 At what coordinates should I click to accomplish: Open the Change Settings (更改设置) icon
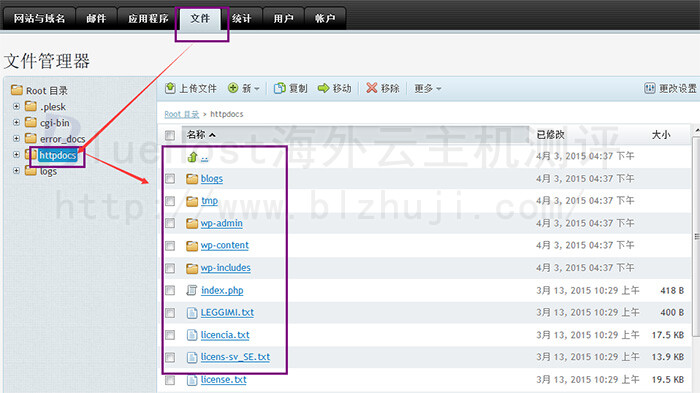tap(650, 88)
